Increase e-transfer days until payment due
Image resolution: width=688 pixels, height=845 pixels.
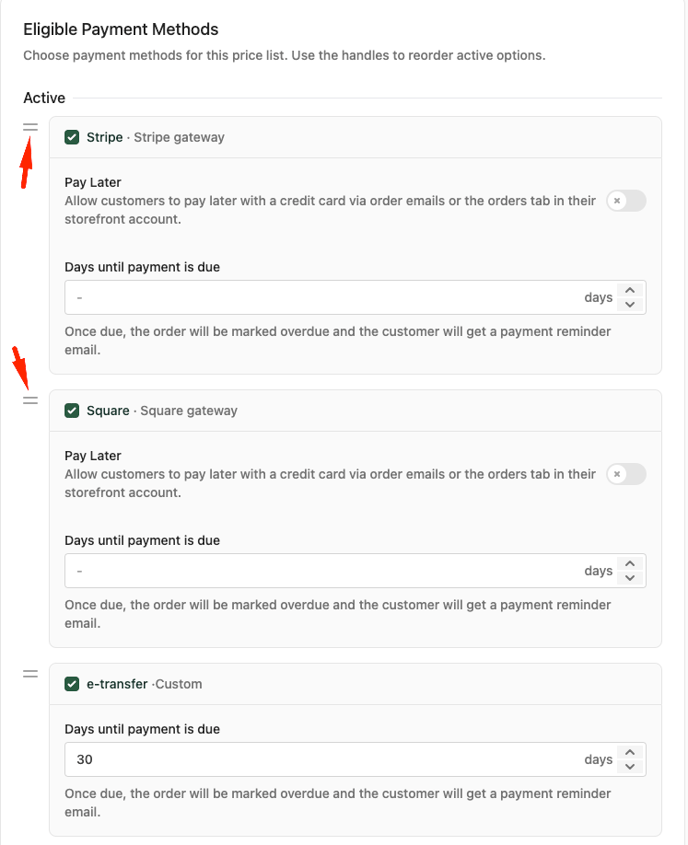(630, 753)
